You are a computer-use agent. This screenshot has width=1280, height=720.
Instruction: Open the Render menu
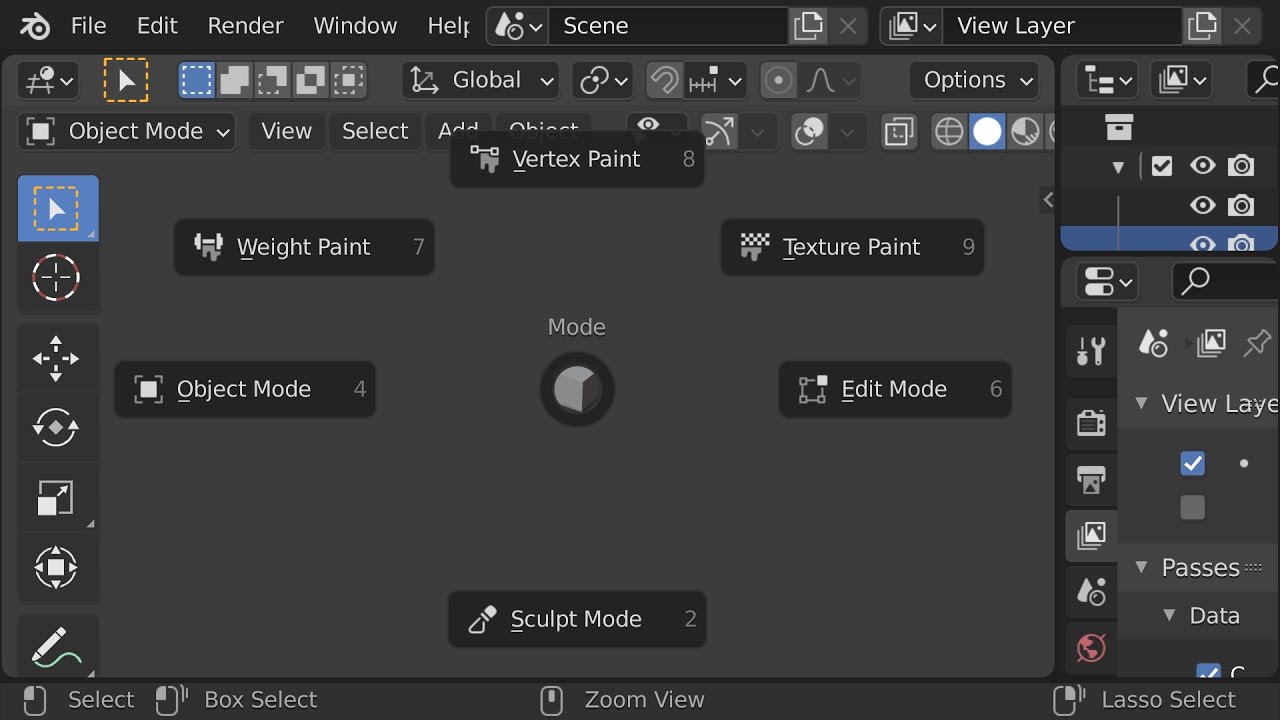coord(245,26)
